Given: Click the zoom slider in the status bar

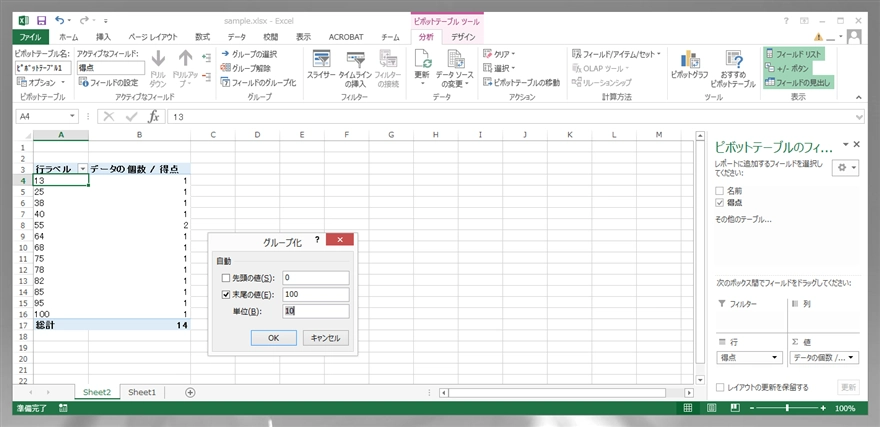Looking at the screenshot, I should coord(788,408).
